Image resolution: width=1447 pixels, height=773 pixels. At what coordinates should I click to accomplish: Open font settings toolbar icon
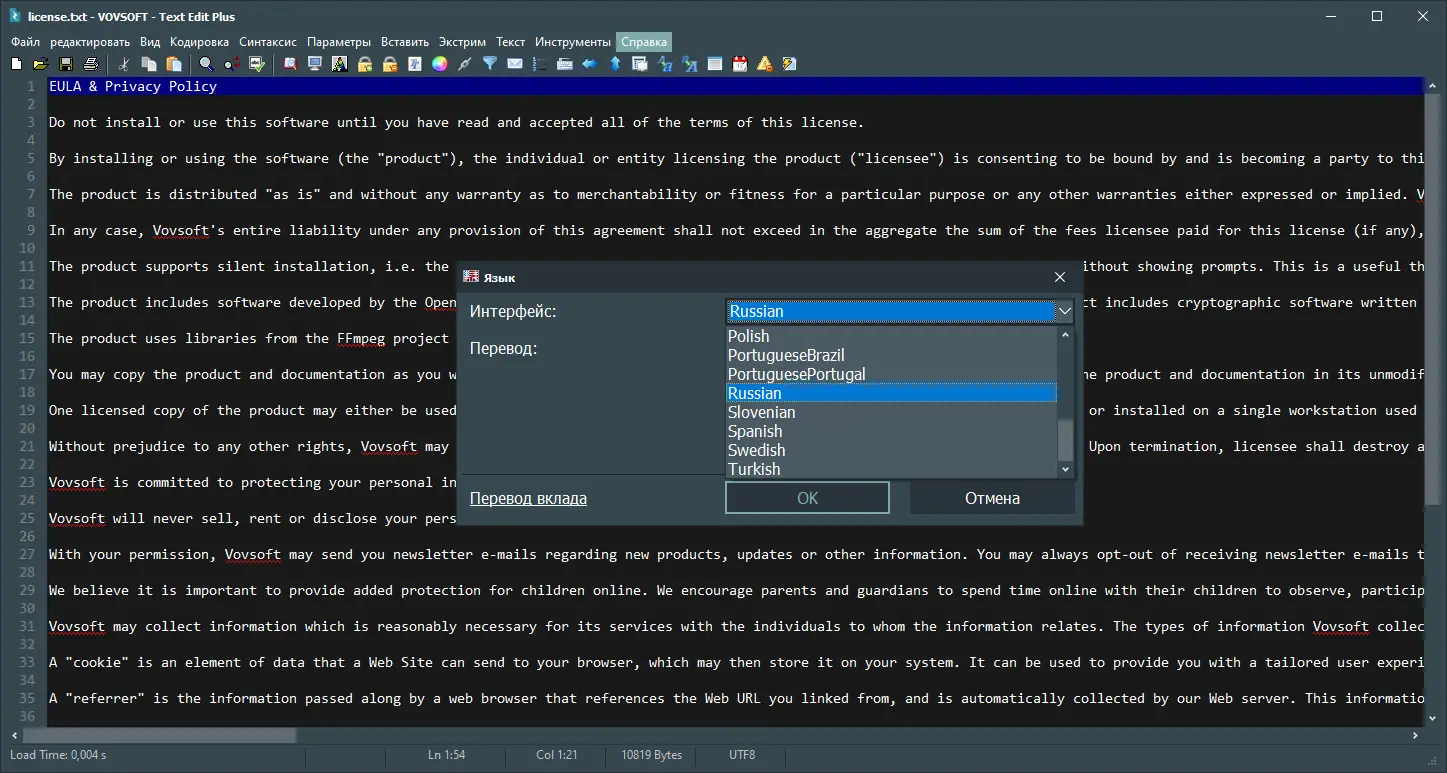point(415,64)
